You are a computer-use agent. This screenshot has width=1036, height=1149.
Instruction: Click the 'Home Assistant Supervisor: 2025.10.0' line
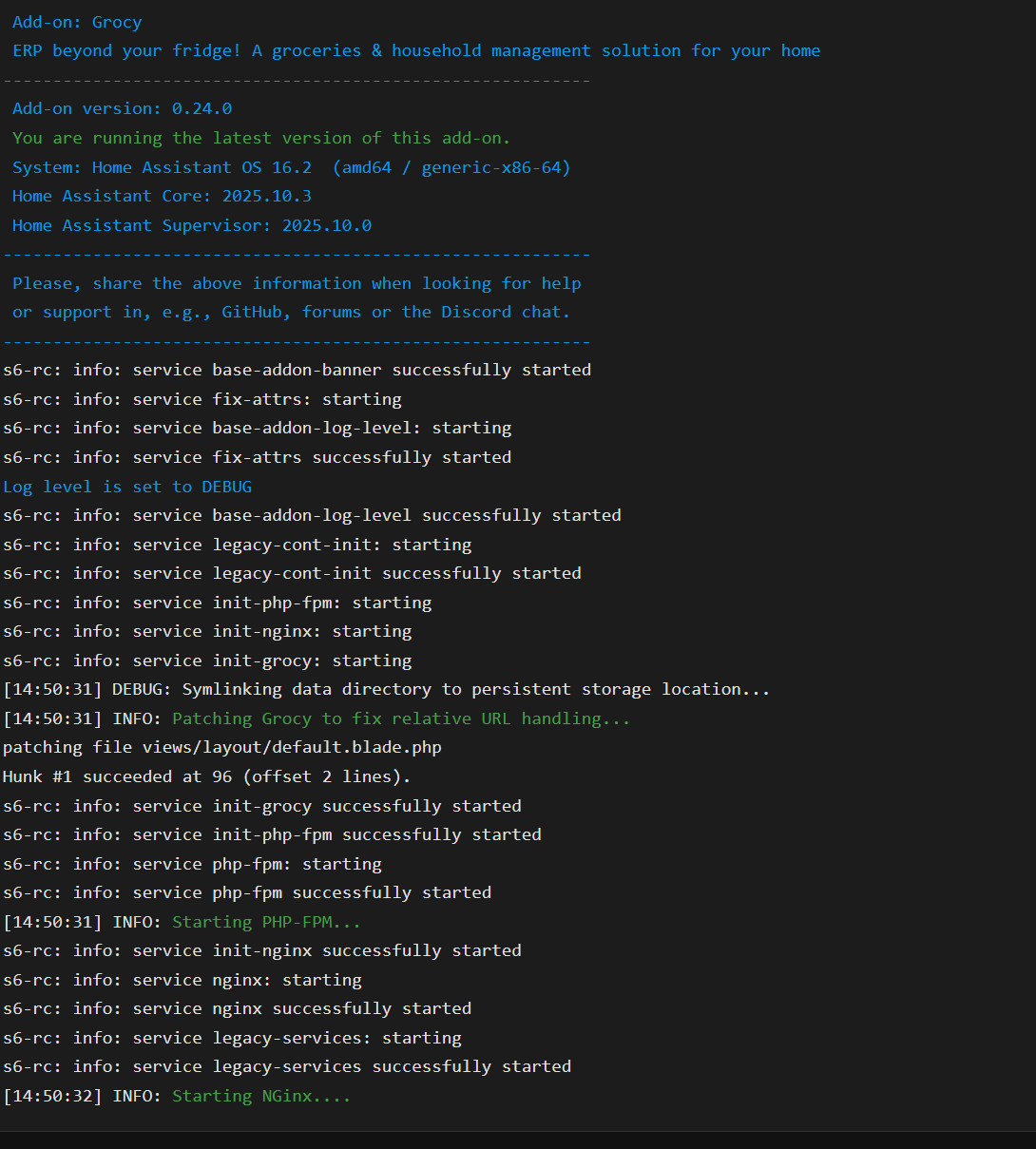pos(191,225)
